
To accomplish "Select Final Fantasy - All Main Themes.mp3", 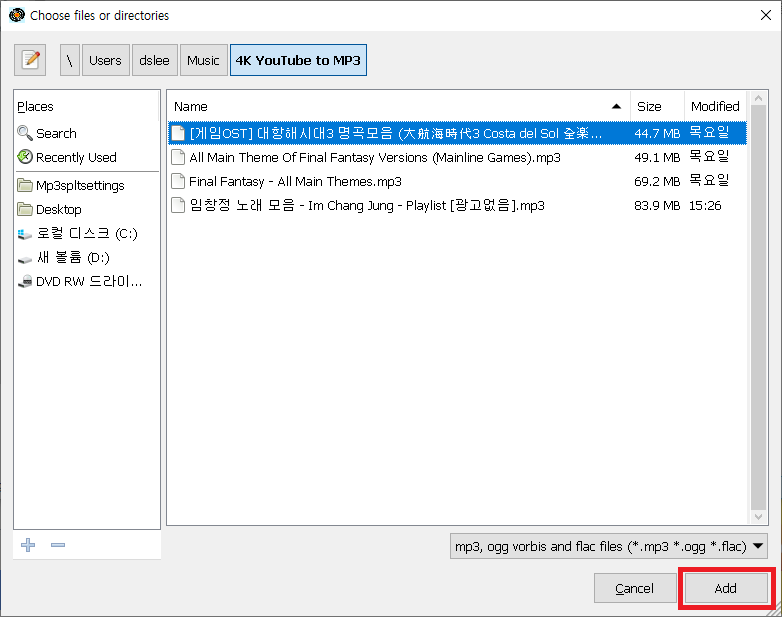I will (x=295, y=181).
